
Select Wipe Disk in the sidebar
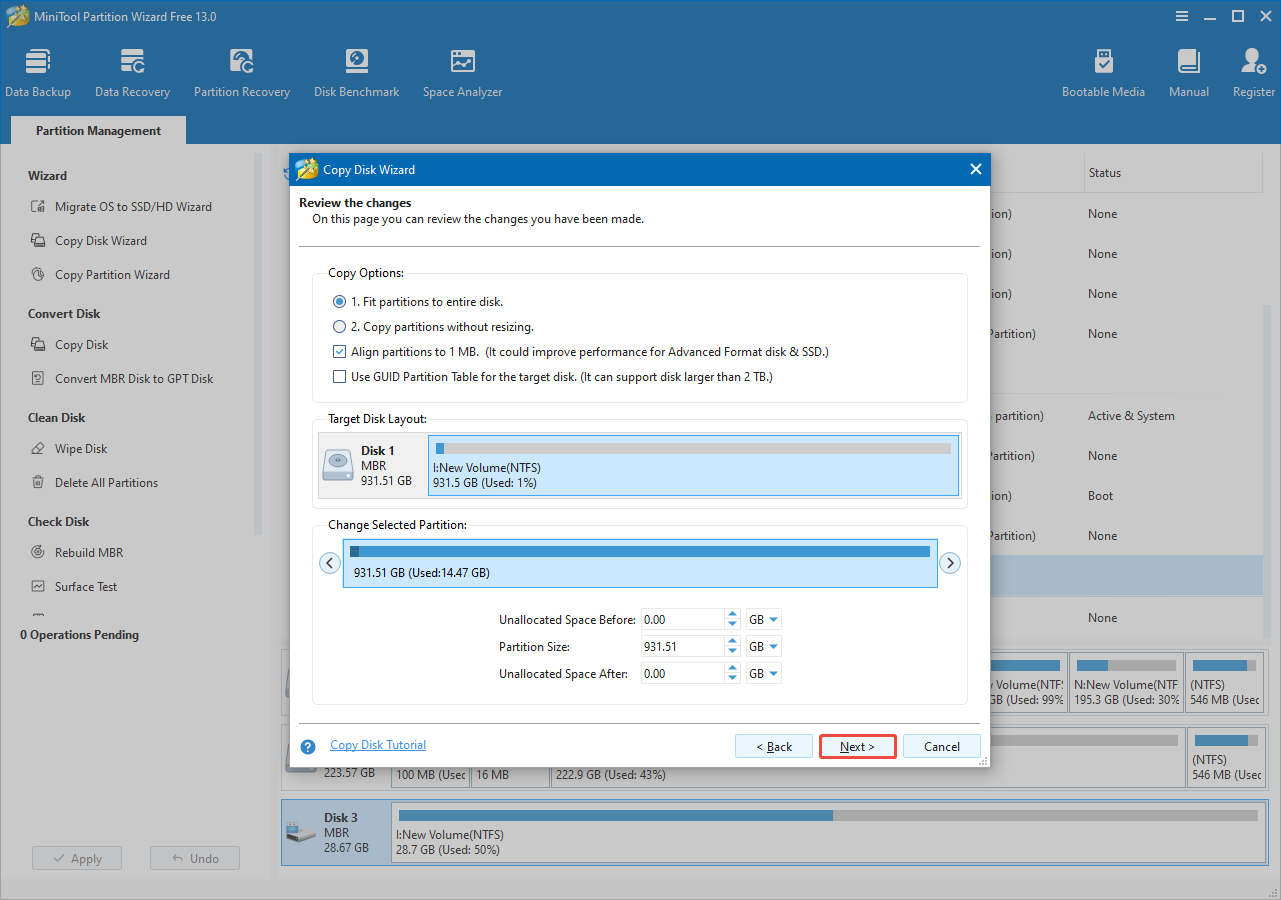(x=80, y=448)
